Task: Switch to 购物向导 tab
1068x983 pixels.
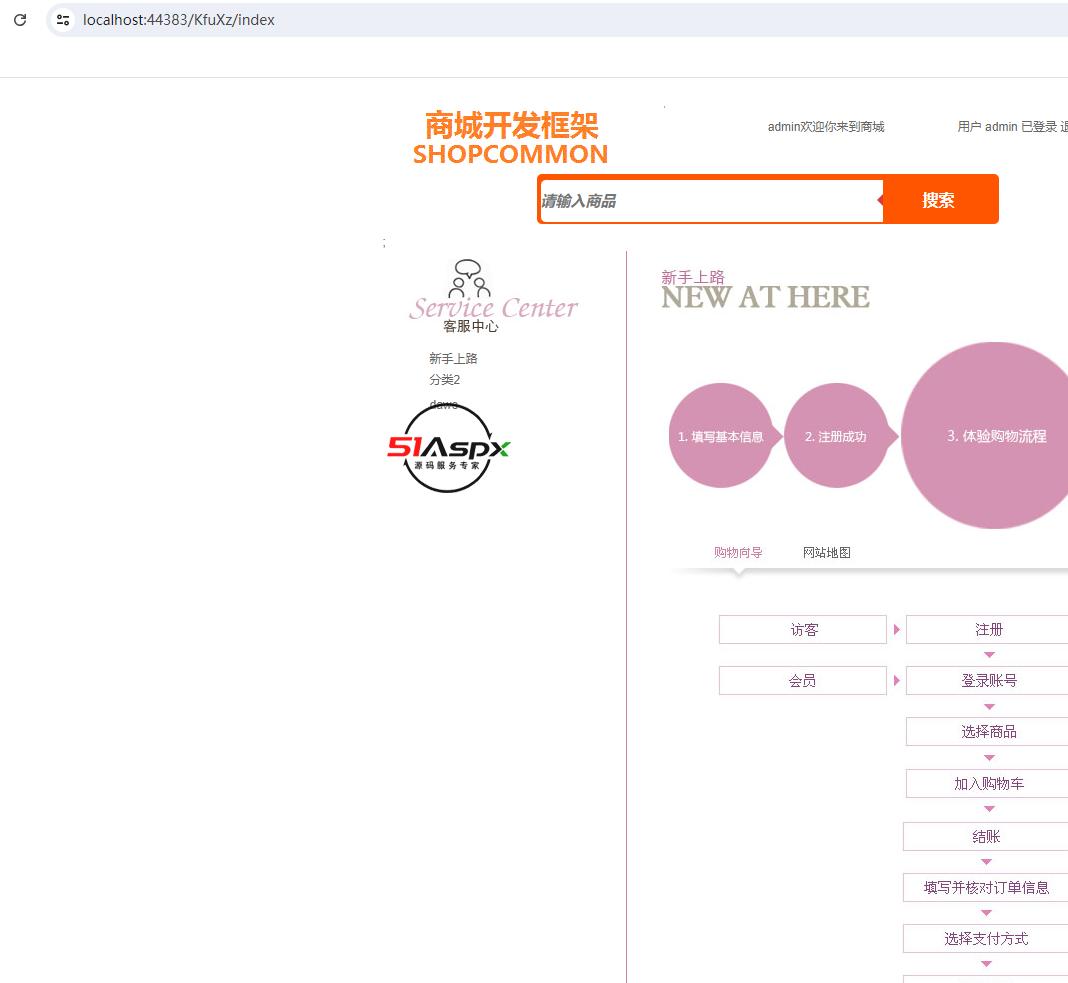Action: click(x=738, y=552)
